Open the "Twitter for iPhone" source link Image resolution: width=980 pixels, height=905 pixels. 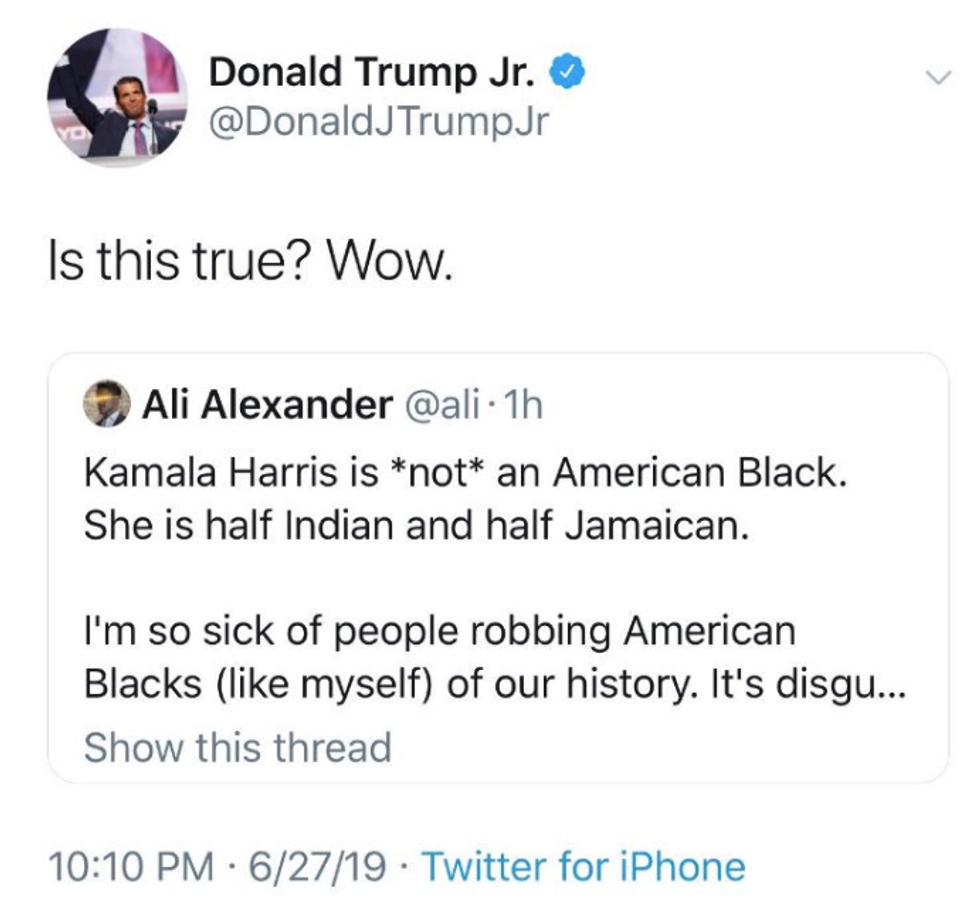tap(583, 866)
